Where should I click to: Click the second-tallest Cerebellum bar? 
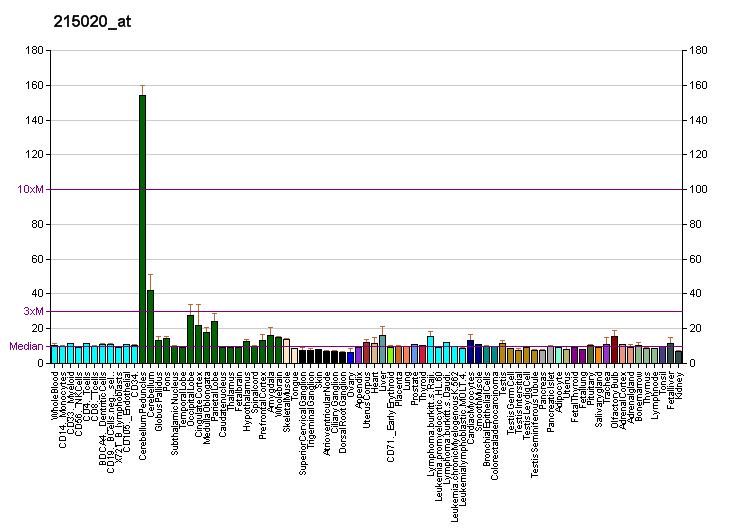coord(150,326)
